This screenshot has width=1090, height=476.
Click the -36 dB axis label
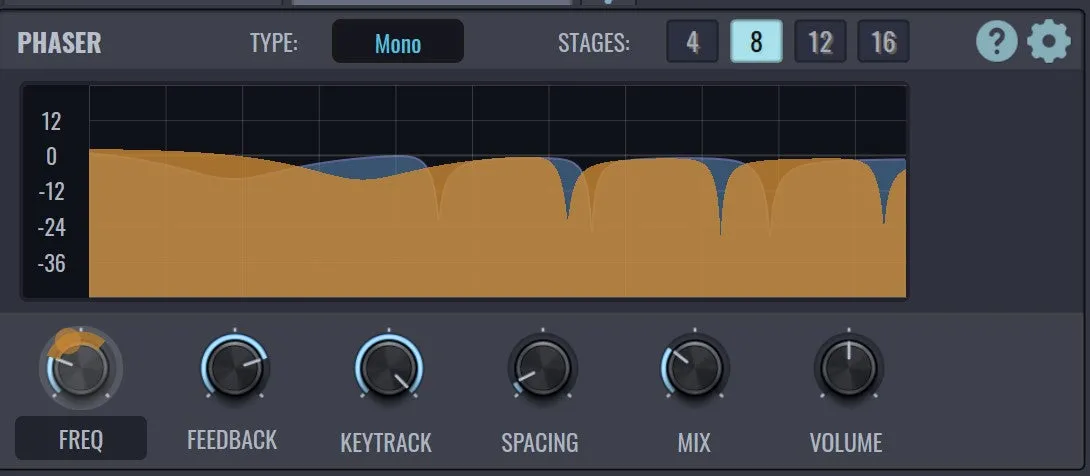click(x=51, y=263)
